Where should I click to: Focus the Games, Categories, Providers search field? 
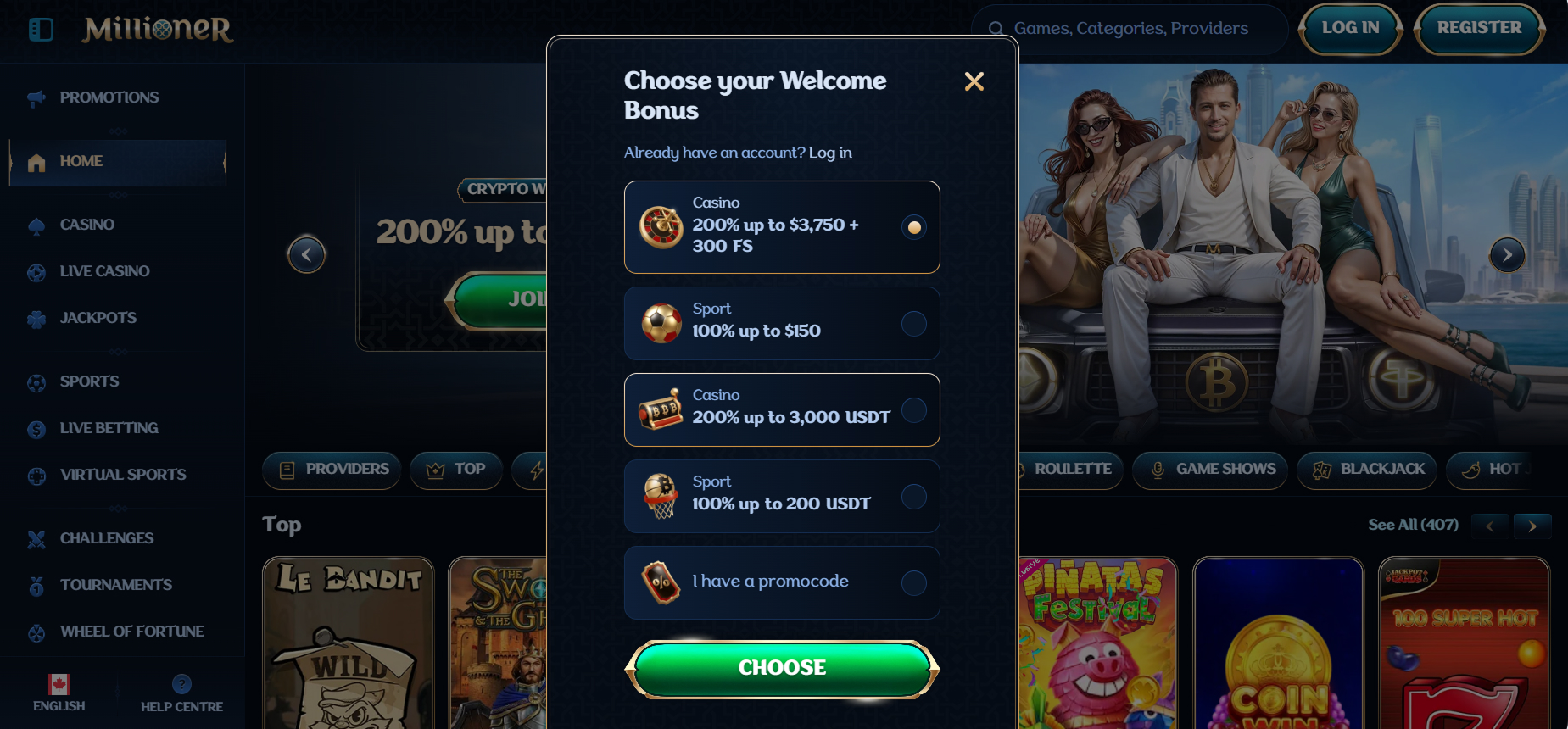click(1130, 29)
